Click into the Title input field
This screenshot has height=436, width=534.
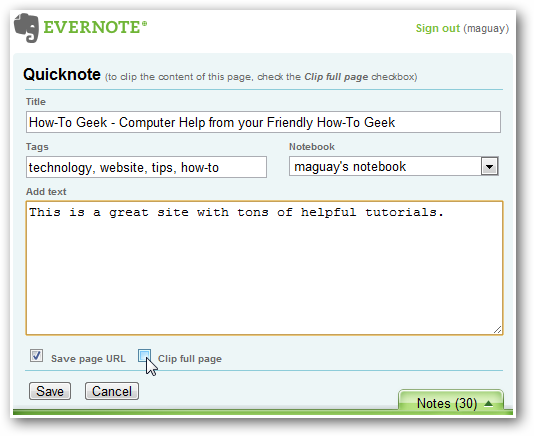click(x=263, y=122)
